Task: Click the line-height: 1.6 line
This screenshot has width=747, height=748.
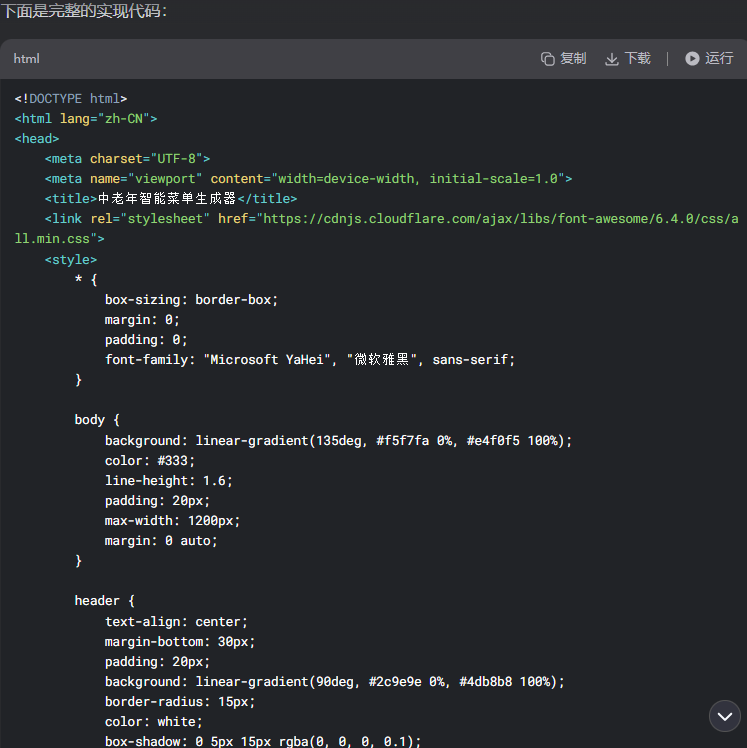Action: [168, 480]
